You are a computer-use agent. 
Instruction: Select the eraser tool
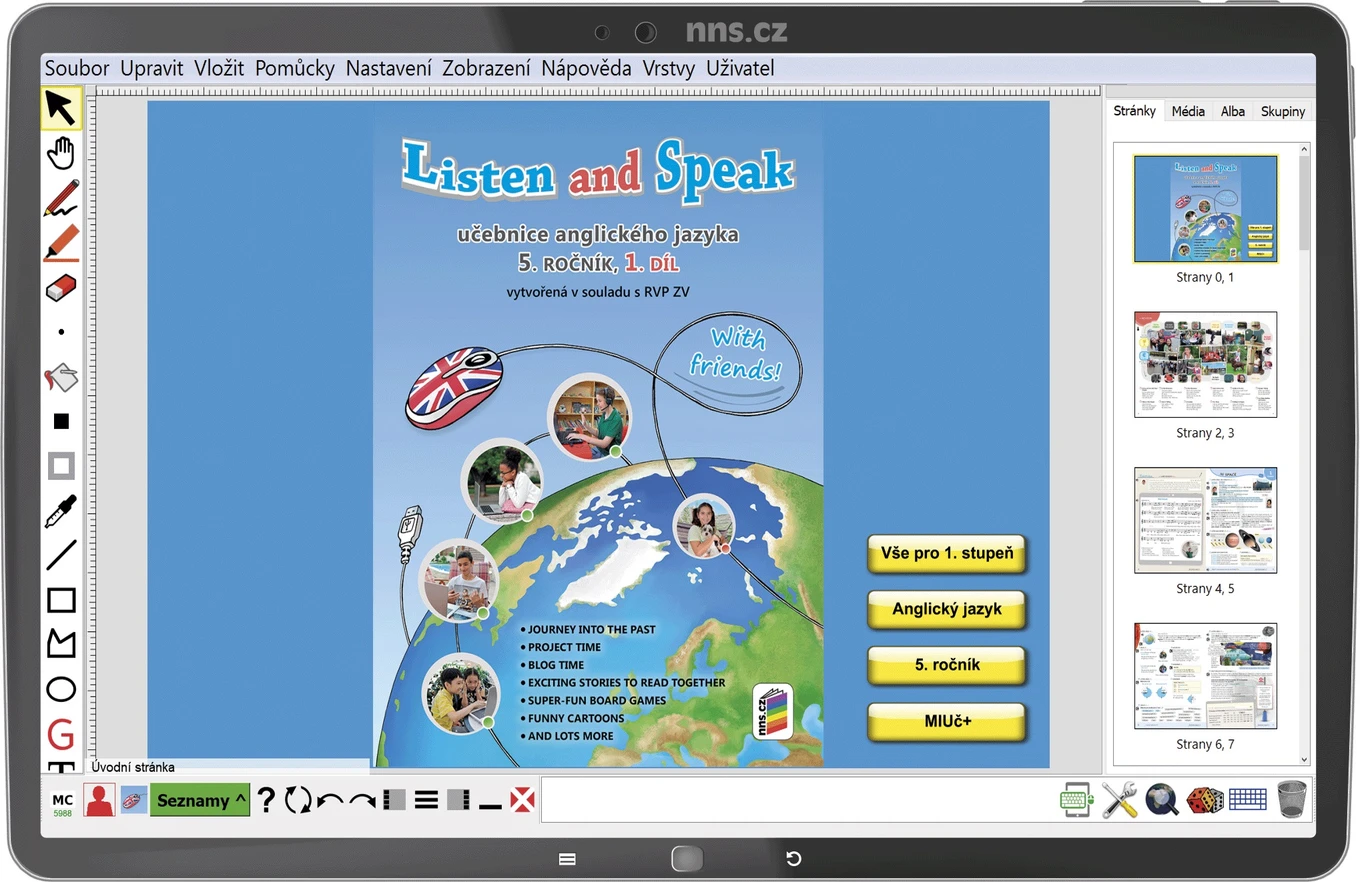61,289
